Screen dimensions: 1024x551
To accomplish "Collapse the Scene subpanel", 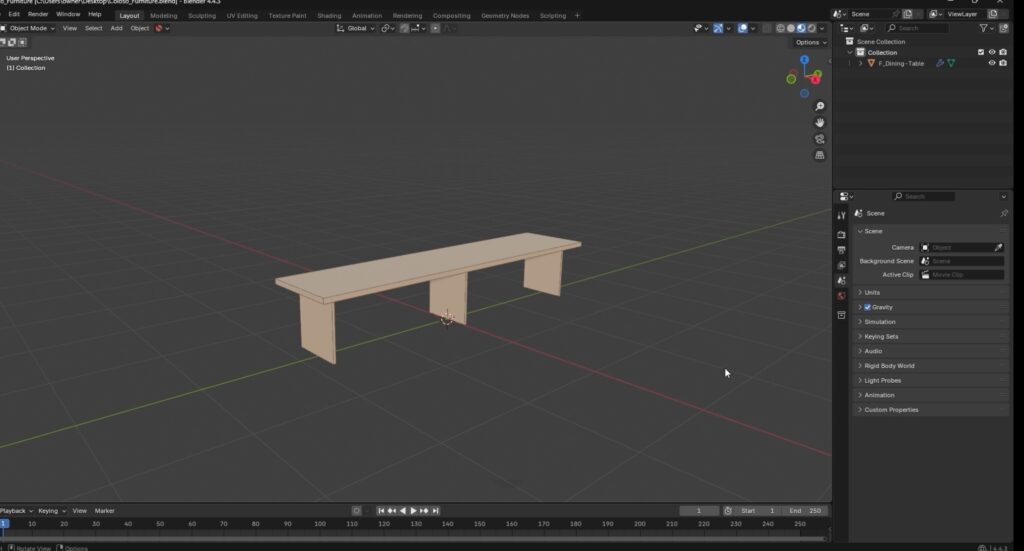I will coord(931,231).
